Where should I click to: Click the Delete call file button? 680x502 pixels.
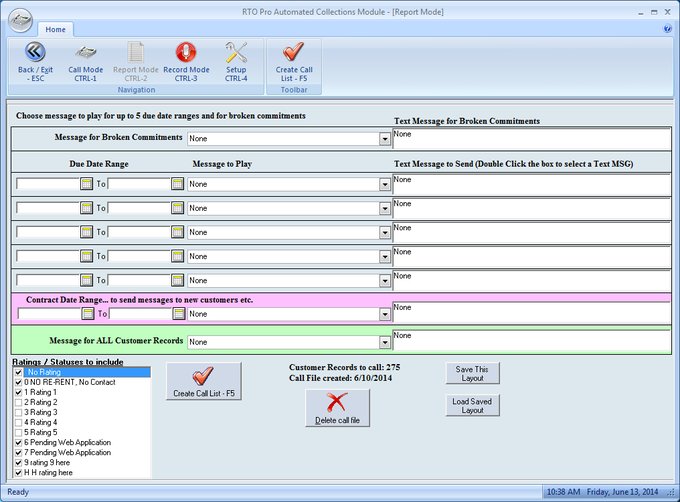pos(337,408)
